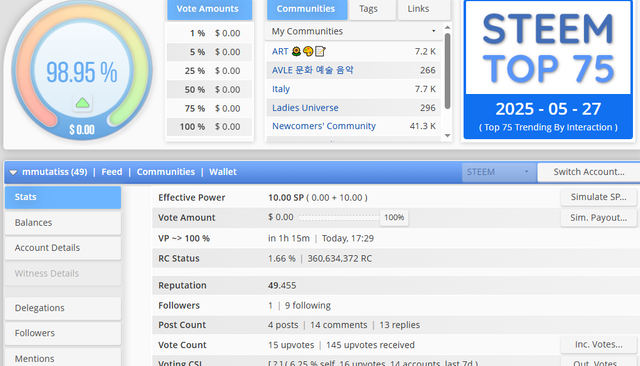Open the Communities link in account bar
Viewport: 640px width, 366px height.
point(166,172)
